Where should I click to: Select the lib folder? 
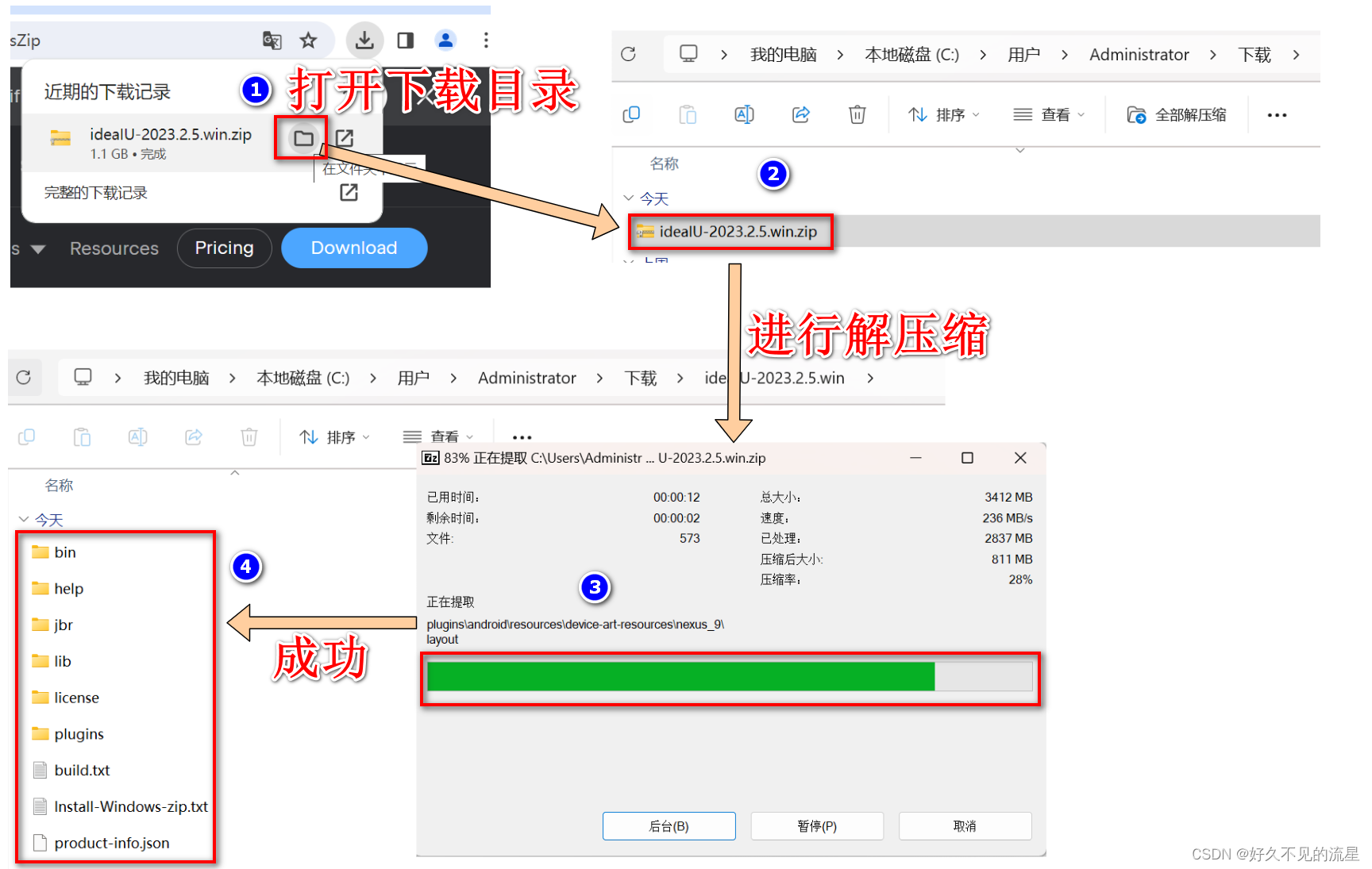click(52, 661)
